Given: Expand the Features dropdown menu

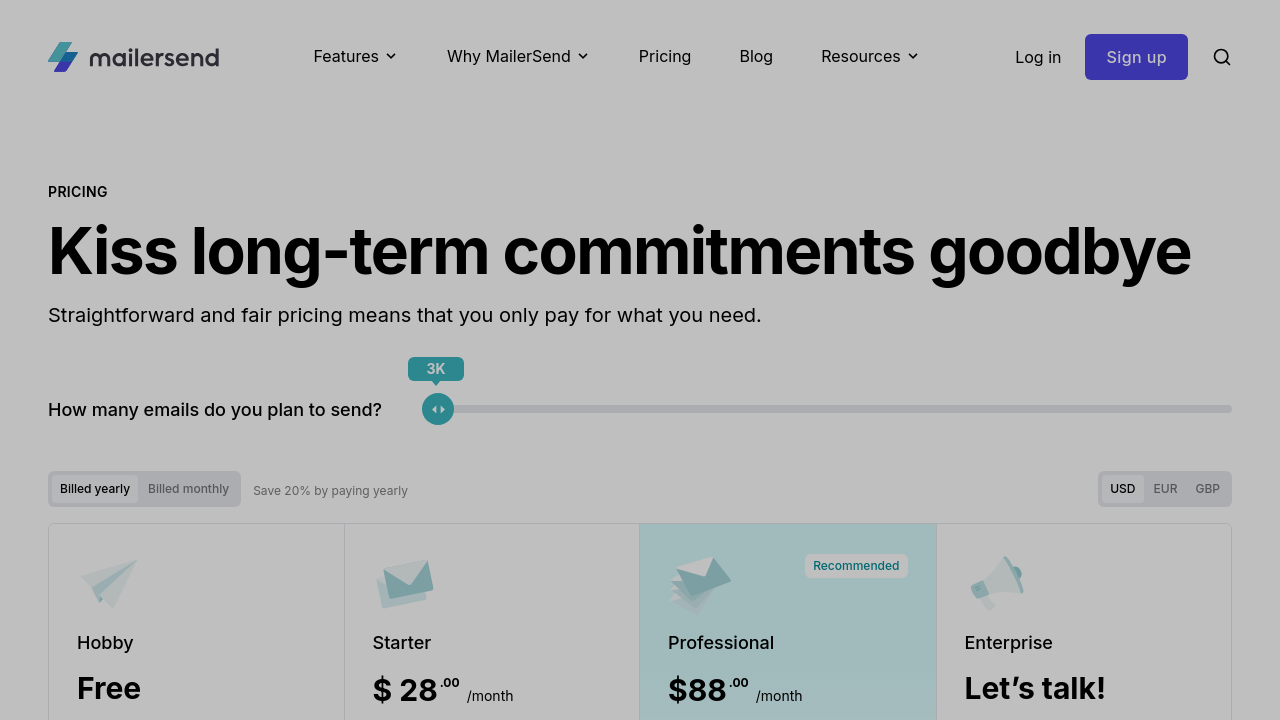Looking at the screenshot, I should click(x=355, y=56).
